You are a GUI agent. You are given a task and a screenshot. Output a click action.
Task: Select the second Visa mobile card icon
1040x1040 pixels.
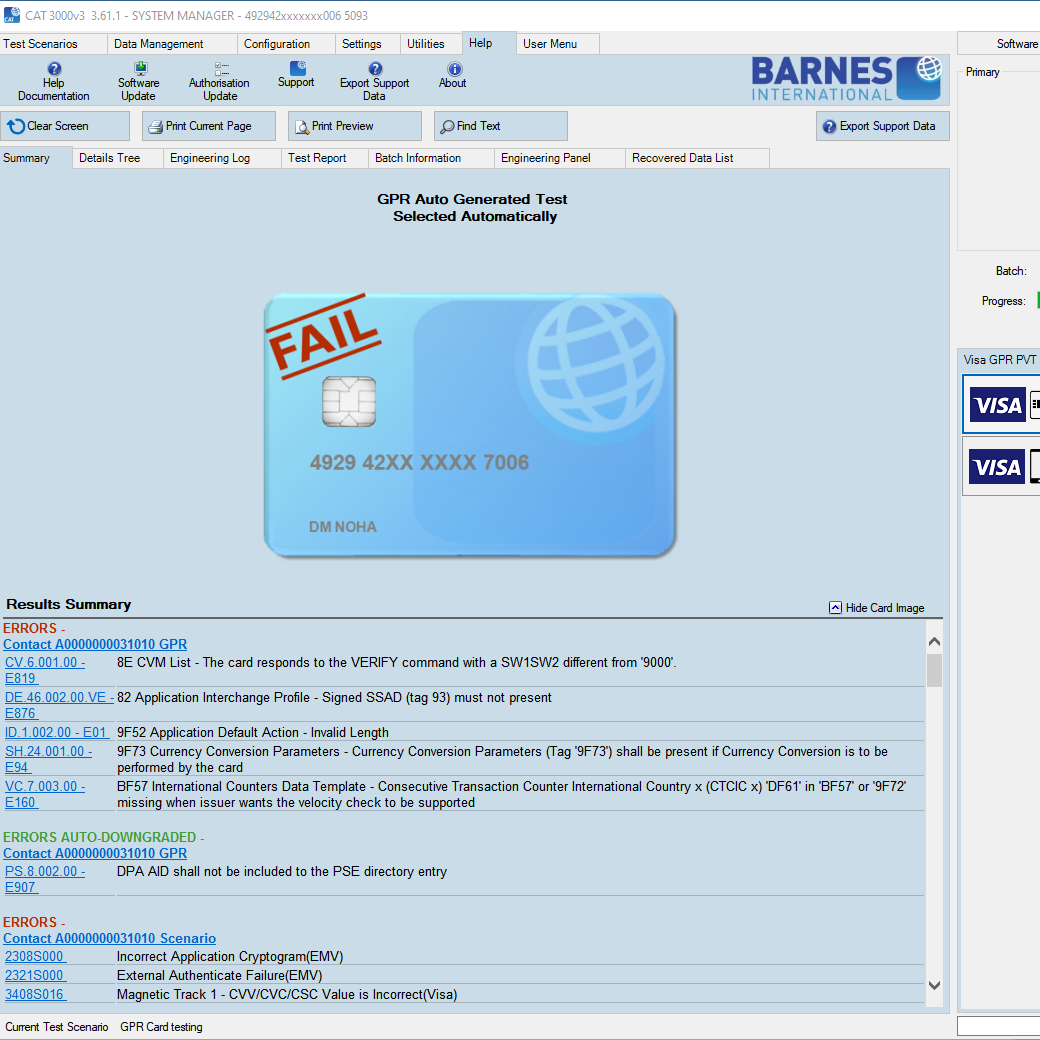(x=1000, y=467)
